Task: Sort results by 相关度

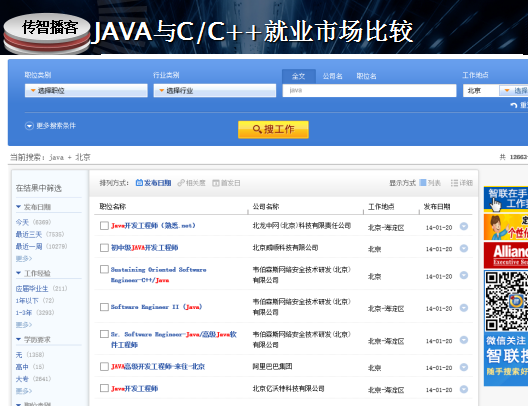Action: pos(192,183)
